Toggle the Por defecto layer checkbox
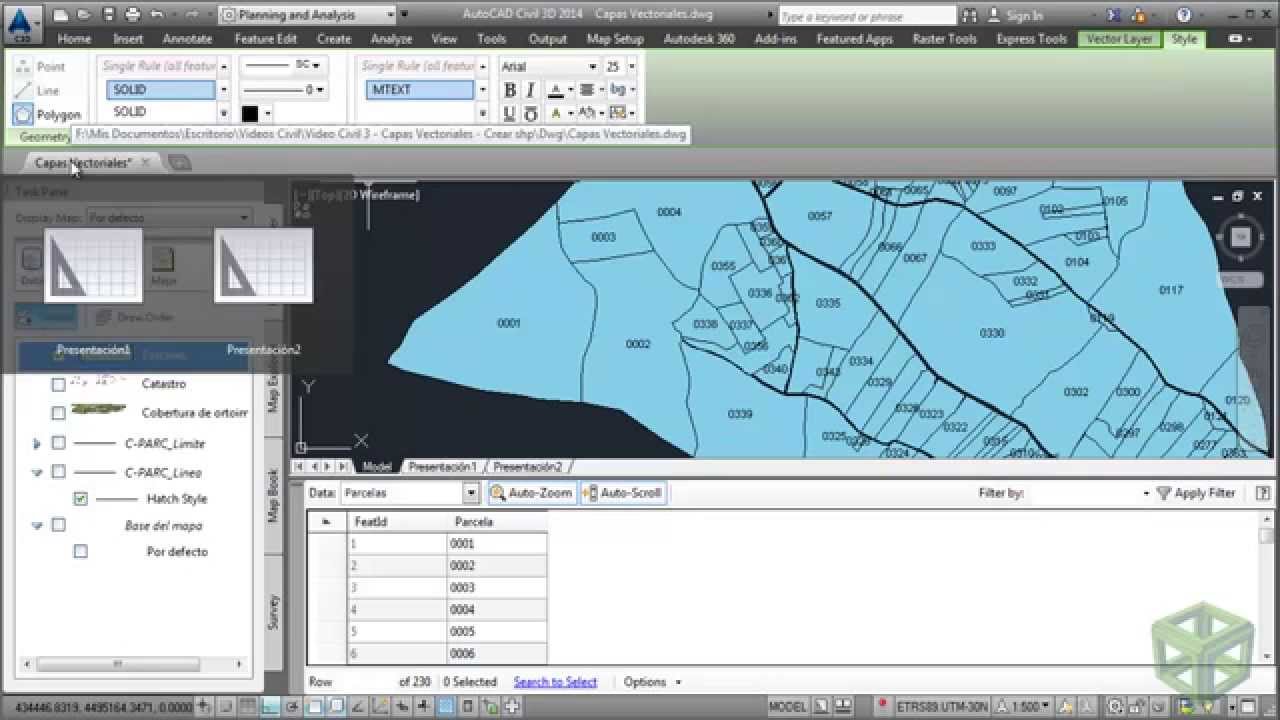1280x720 pixels. point(81,551)
